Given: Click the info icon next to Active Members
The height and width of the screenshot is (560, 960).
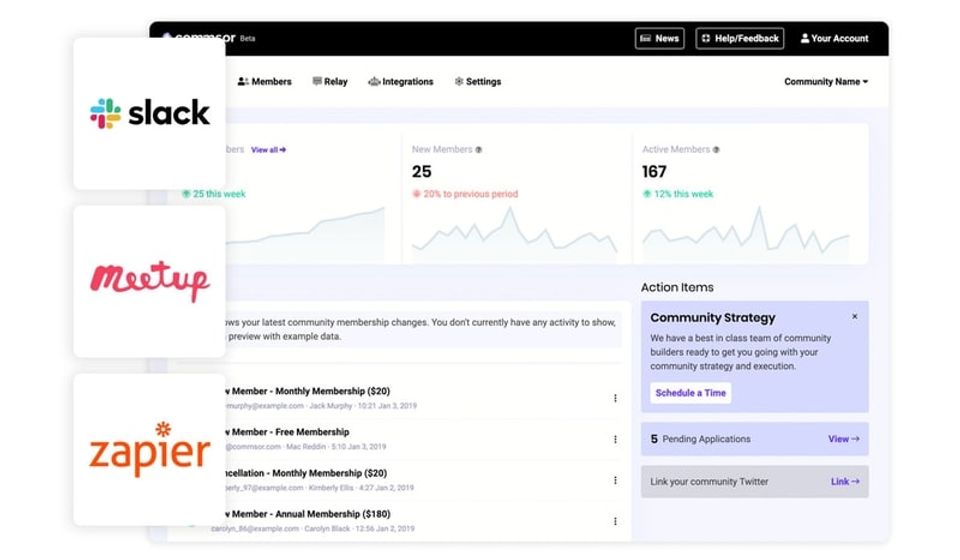Looking at the screenshot, I should pyautogui.click(x=716, y=150).
